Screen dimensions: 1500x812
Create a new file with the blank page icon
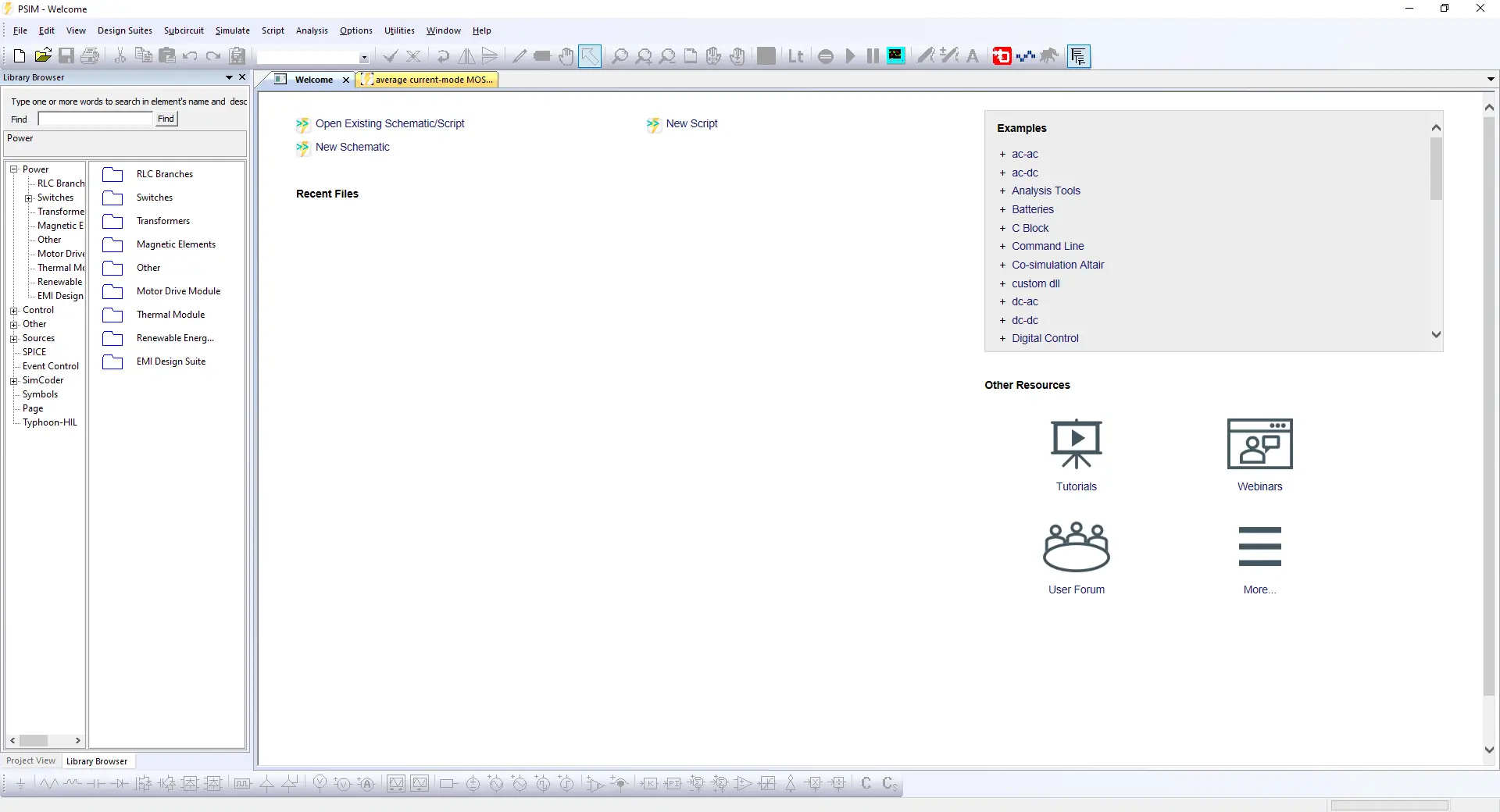(x=20, y=55)
